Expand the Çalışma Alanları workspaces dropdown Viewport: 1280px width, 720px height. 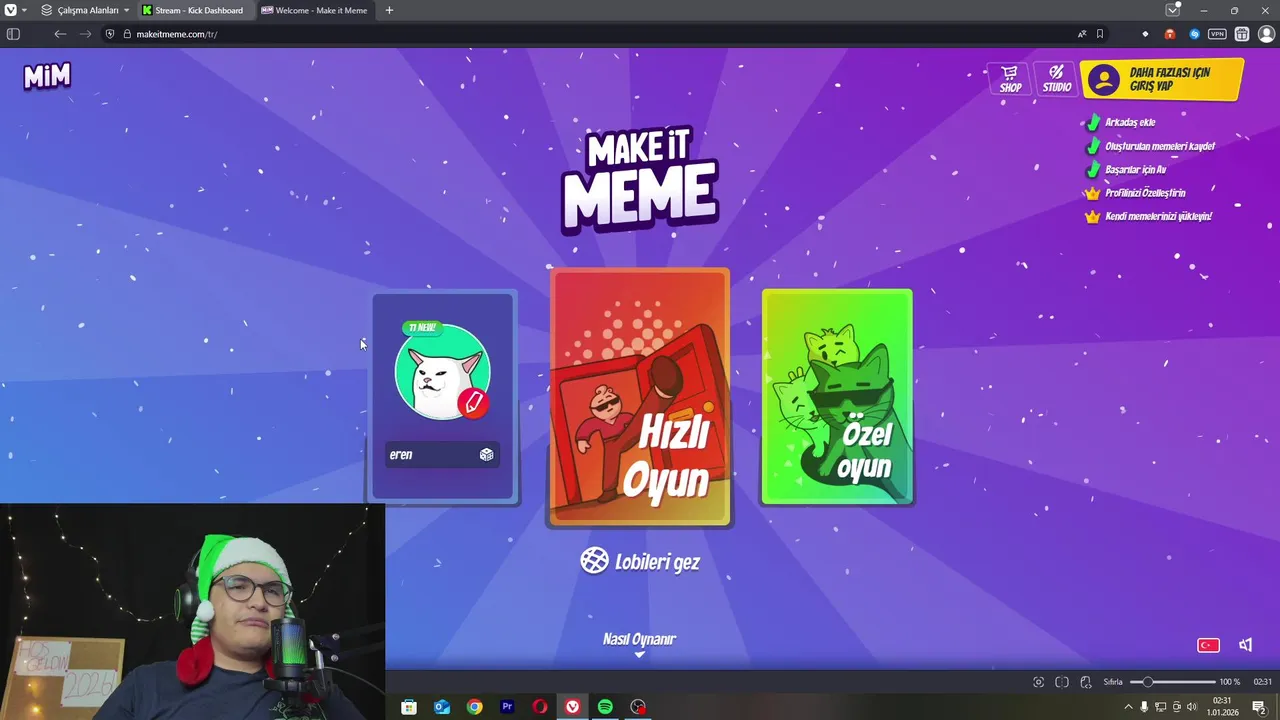(86, 10)
